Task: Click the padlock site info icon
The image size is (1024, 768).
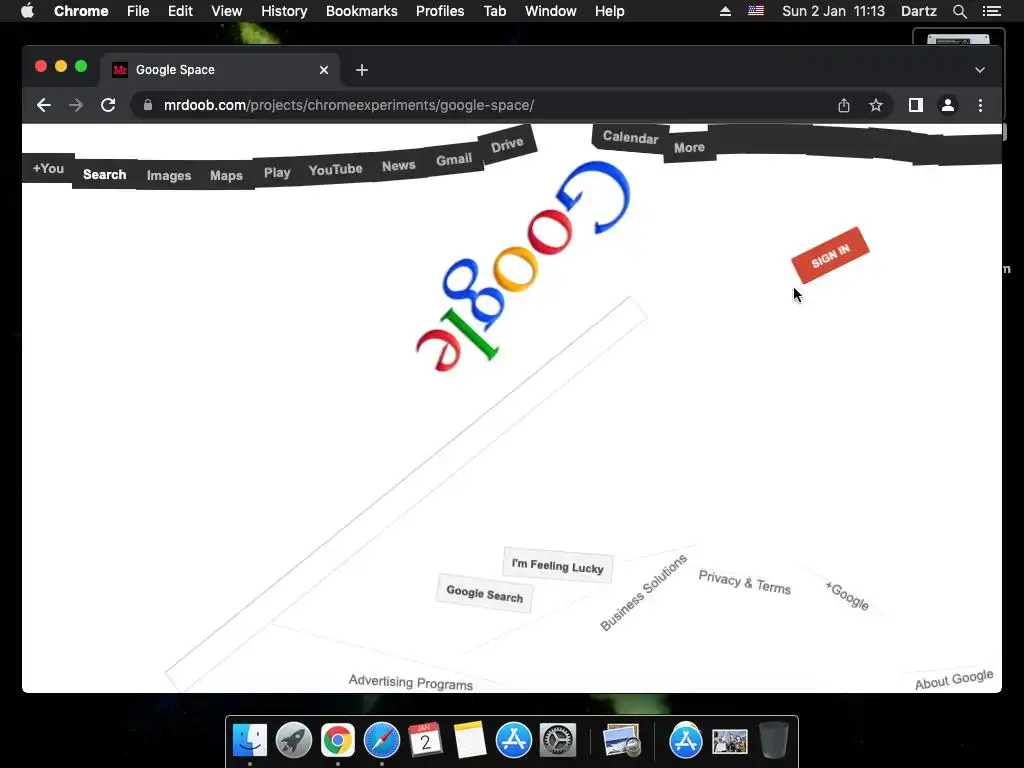Action: [x=148, y=105]
